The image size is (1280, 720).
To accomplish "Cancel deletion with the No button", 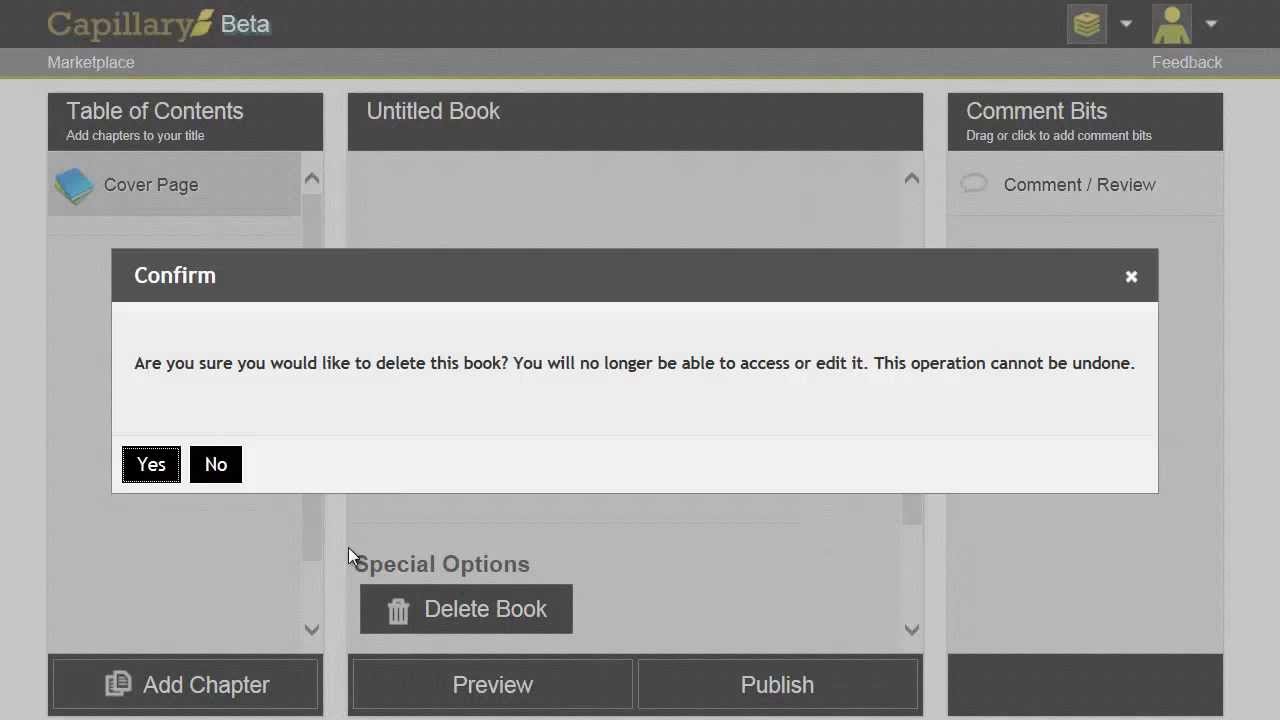I will point(216,464).
